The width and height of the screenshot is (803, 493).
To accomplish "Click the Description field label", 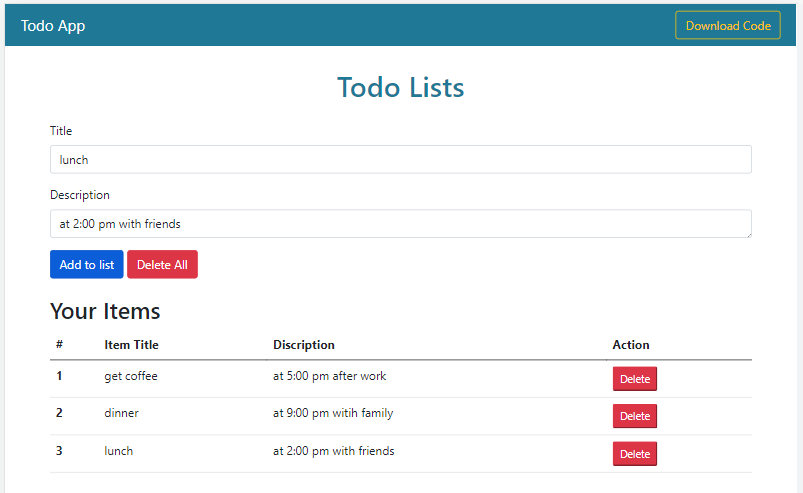I will [80, 195].
